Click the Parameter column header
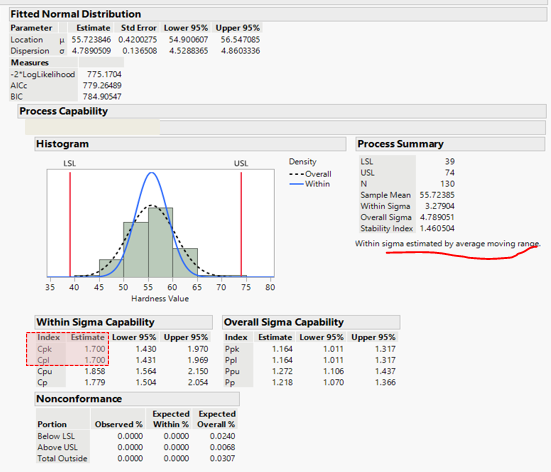 click(x=31, y=28)
